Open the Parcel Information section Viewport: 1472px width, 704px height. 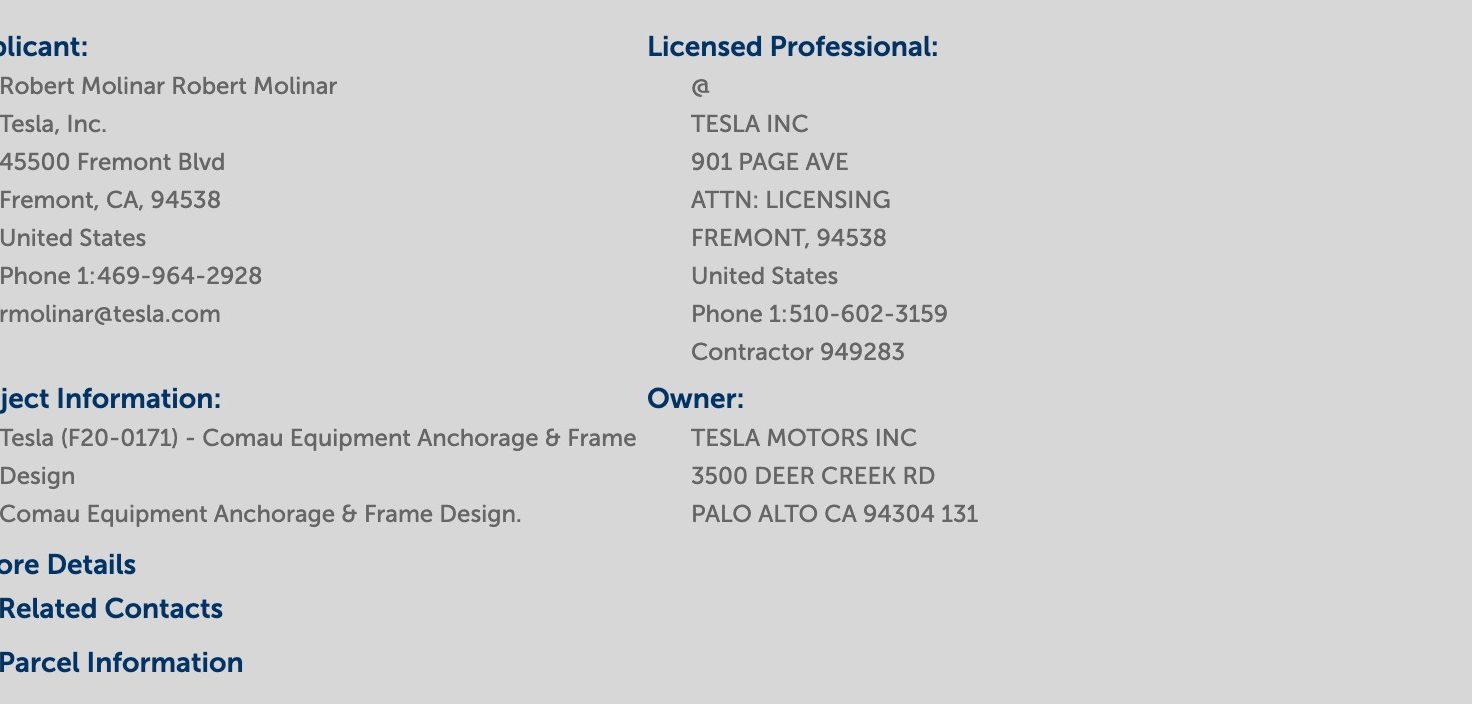coord(121,663)
